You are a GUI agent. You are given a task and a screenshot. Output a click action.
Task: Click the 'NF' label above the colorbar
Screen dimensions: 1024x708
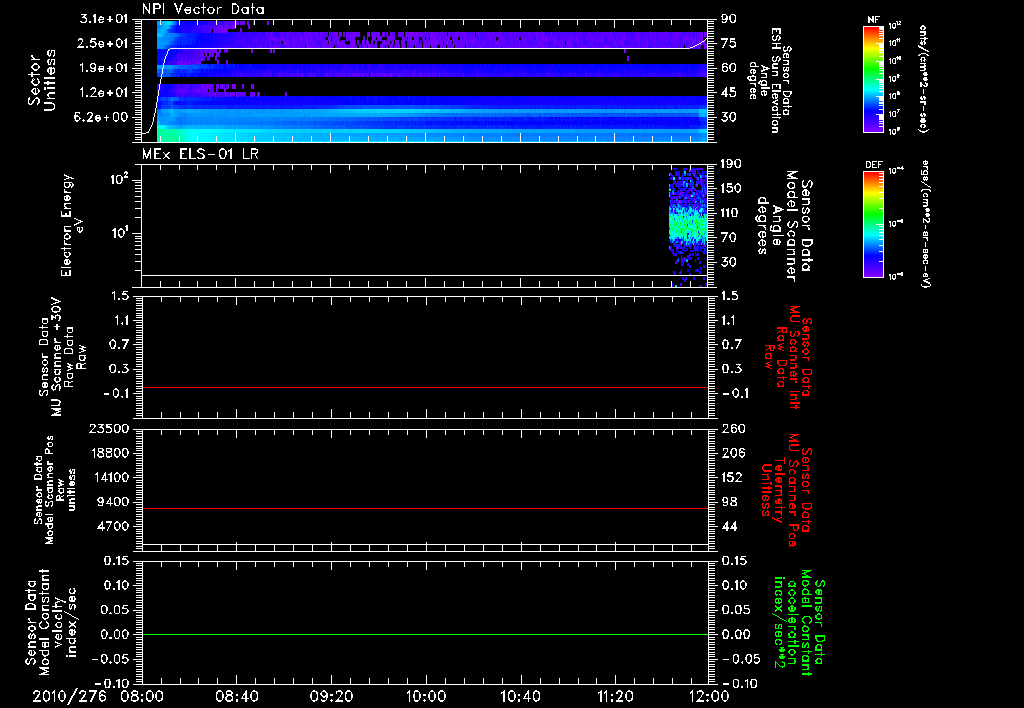click(873, 20)
